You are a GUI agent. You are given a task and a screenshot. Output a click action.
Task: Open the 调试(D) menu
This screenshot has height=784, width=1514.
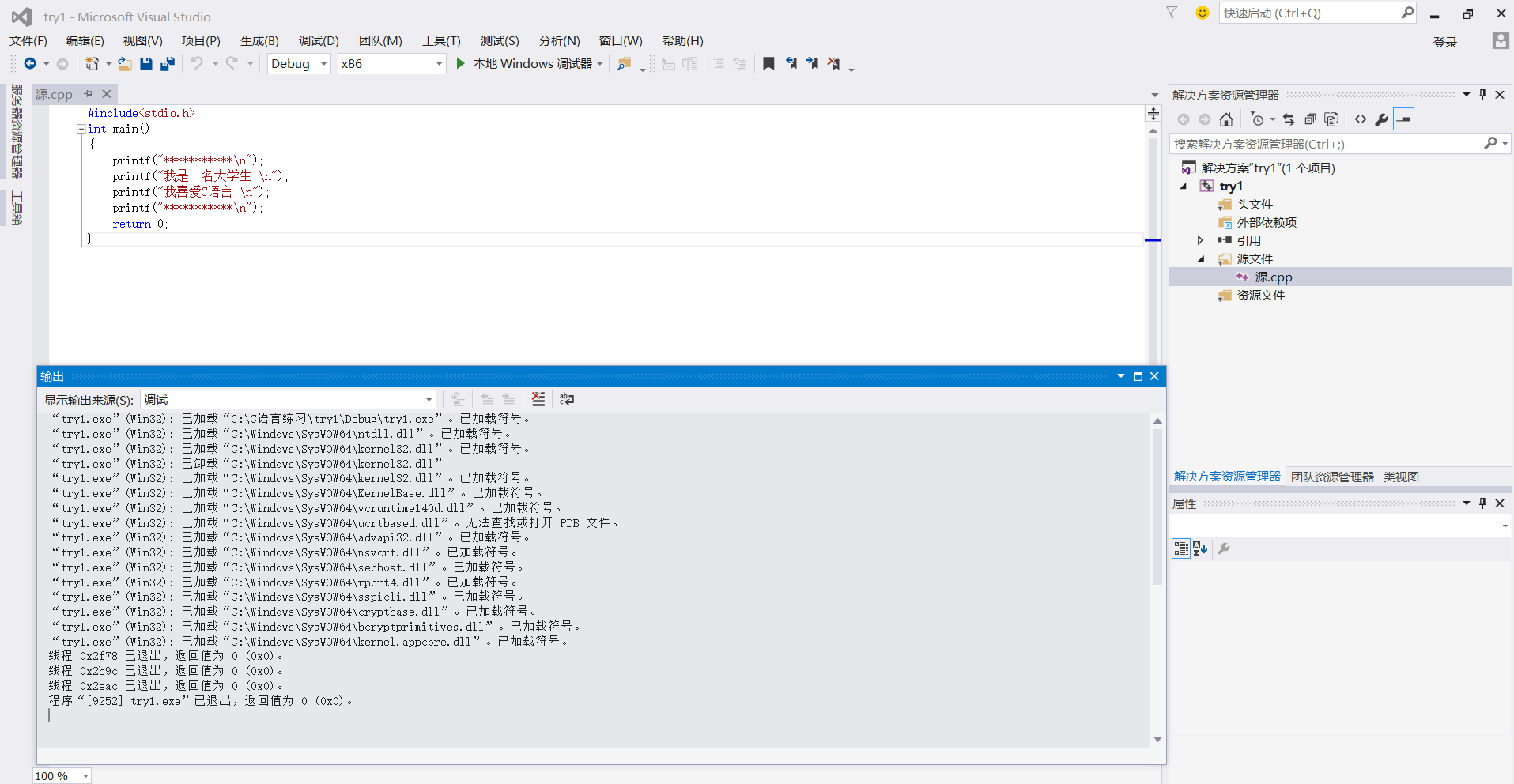click(319, 41)
